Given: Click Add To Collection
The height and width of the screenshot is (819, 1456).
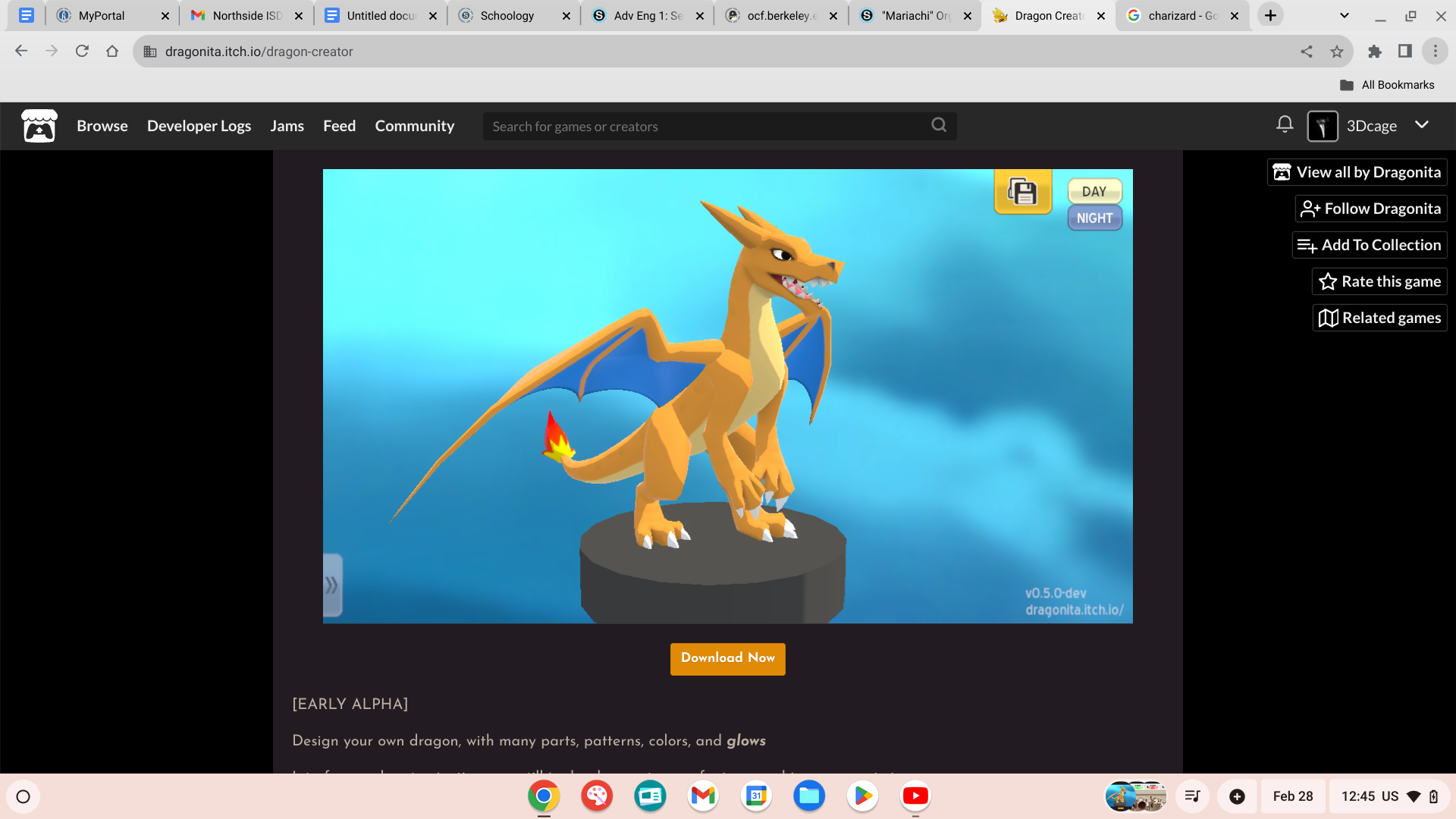Looking at the screenshot, I should (1370, 245).
